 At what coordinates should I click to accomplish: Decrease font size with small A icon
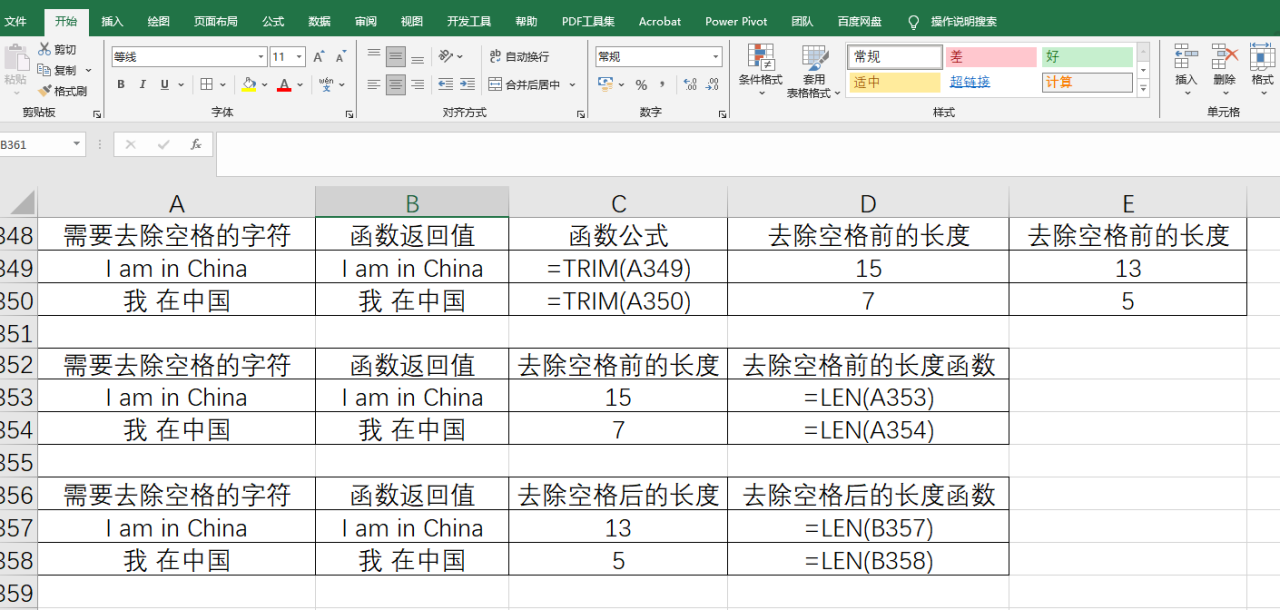click(x=340, y=57)
